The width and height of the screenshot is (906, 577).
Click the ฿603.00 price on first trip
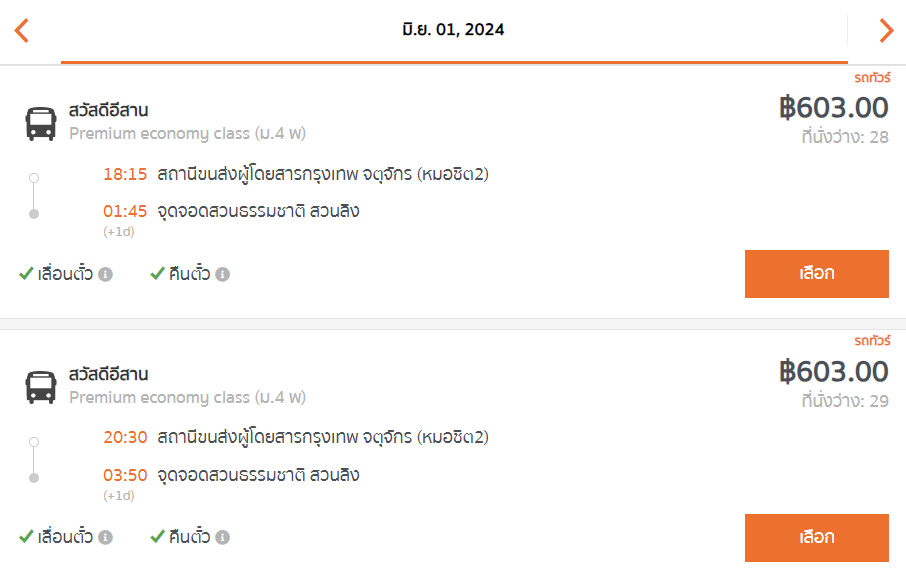coord(834,108)
